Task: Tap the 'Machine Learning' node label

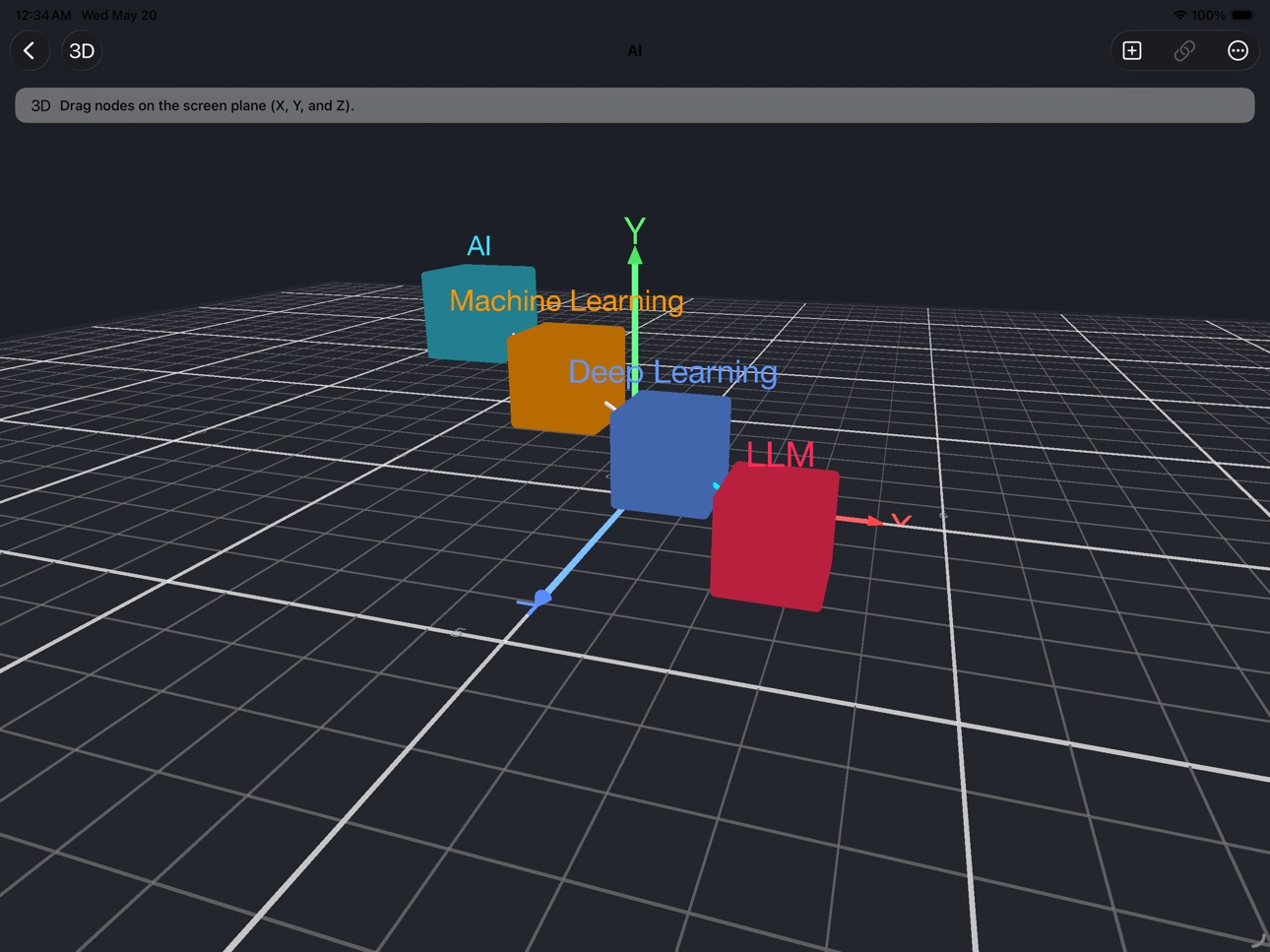Action: coord(566,301)
